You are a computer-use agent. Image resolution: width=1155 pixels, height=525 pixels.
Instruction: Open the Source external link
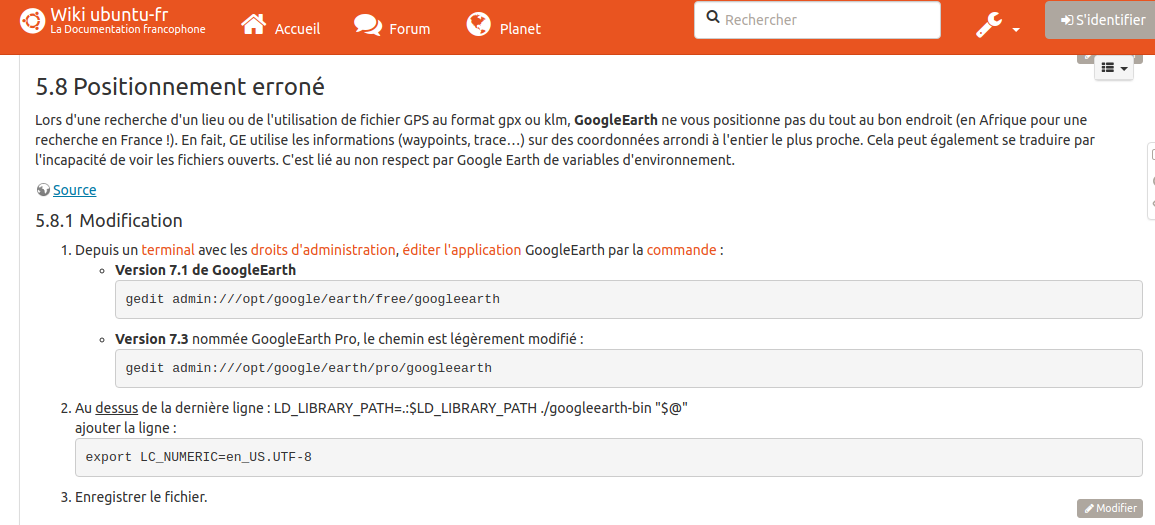[x=75, y=190]
